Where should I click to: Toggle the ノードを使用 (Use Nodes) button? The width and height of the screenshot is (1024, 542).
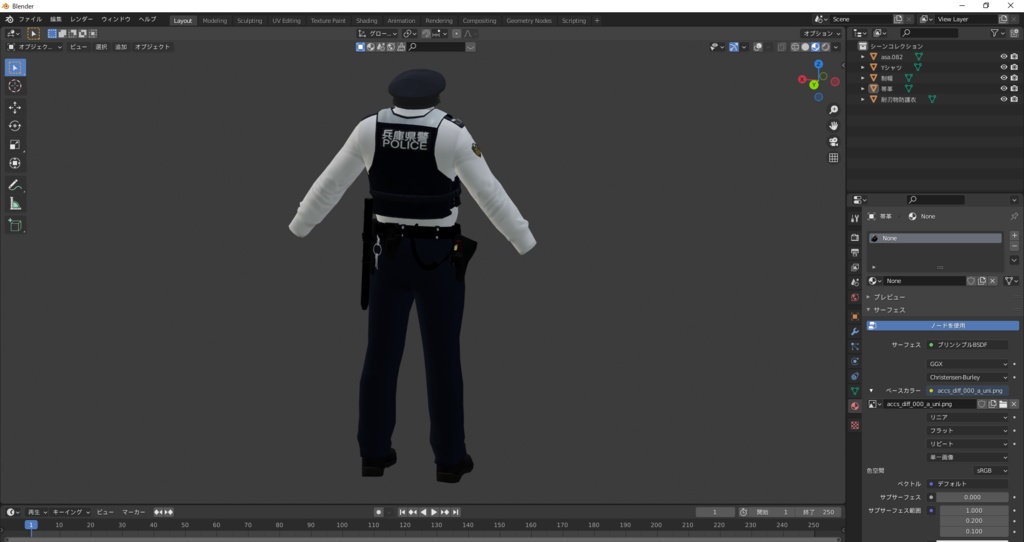pos(942,325)
